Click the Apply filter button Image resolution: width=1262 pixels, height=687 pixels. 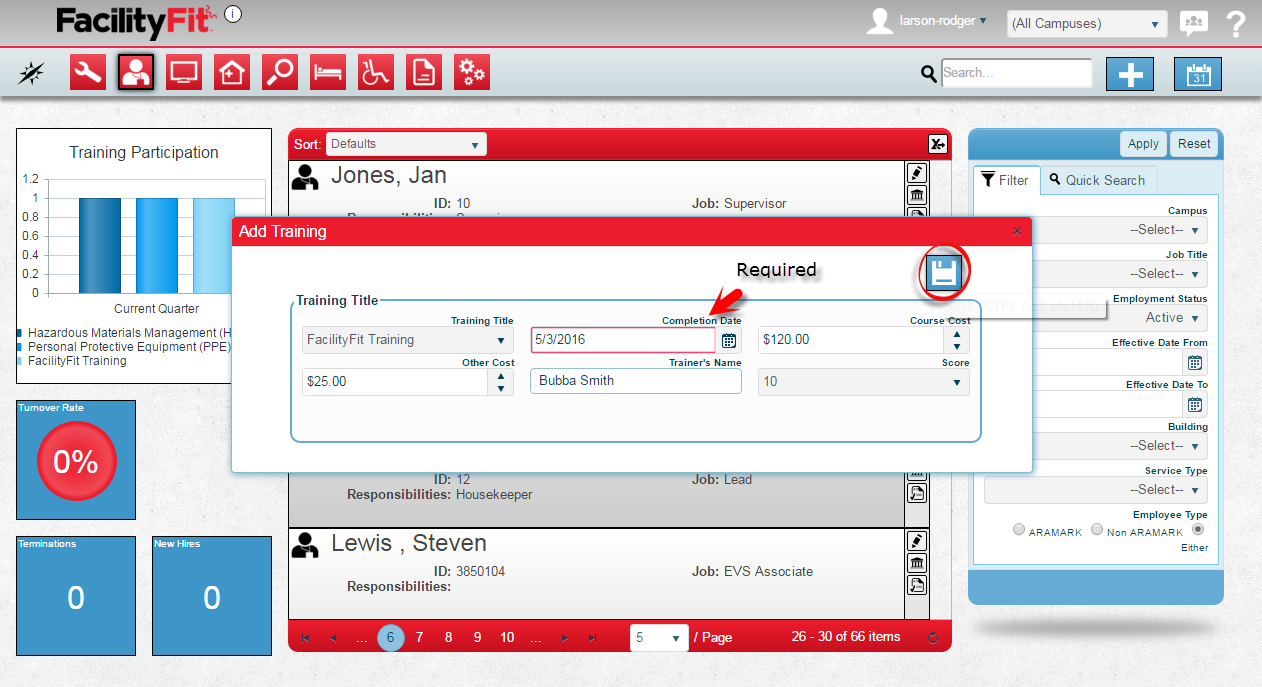click(1142, 144)
